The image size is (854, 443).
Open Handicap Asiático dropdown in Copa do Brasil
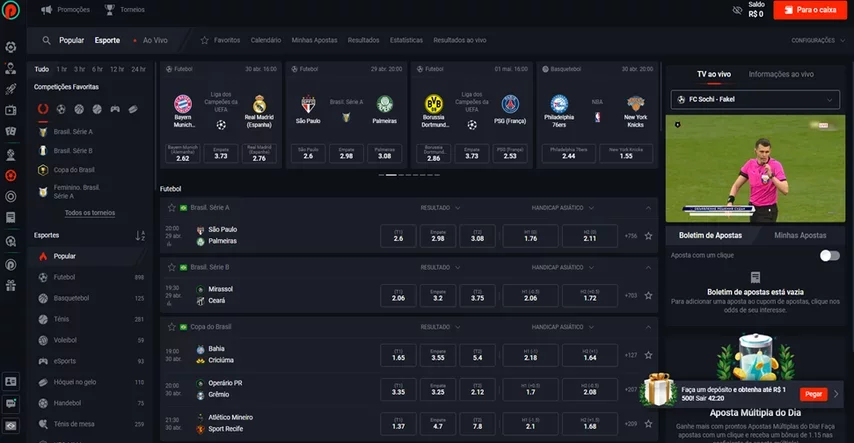coord(563,327)
